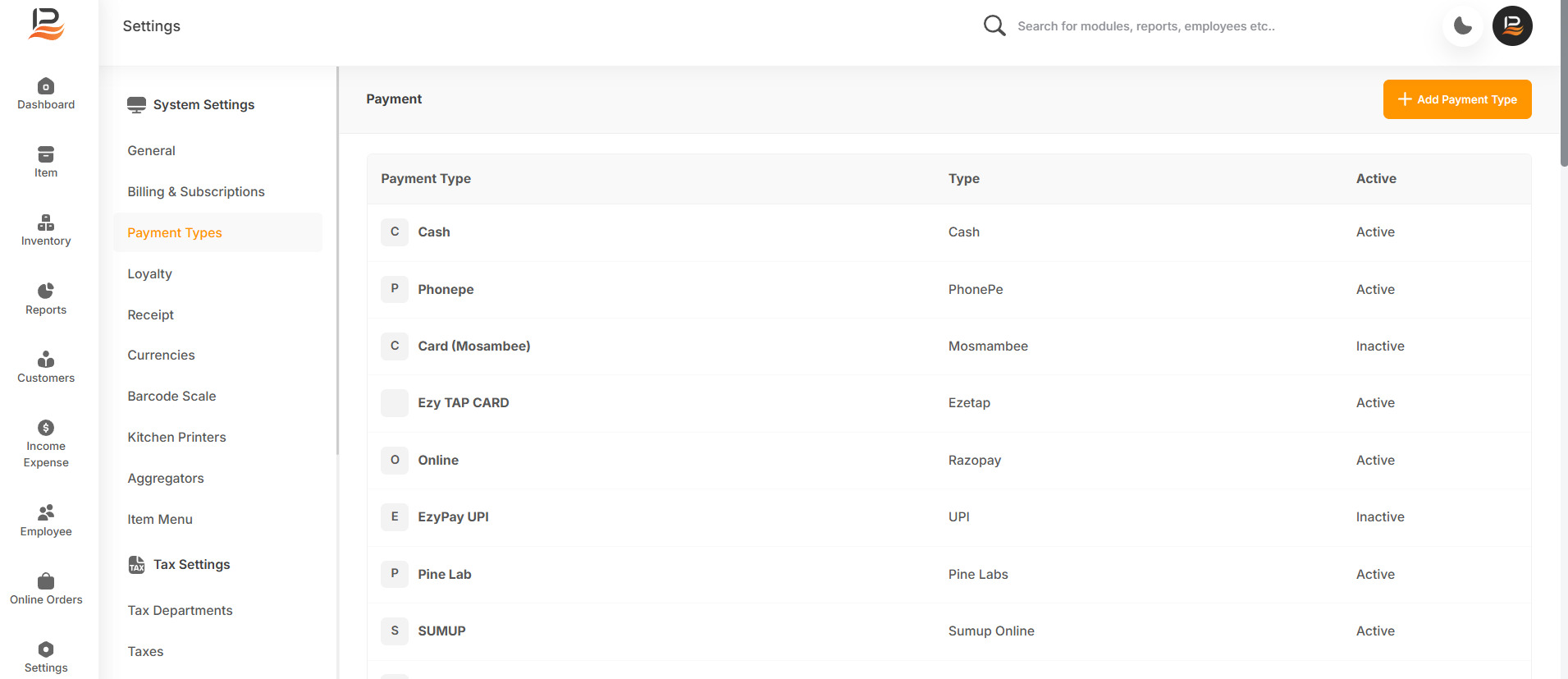Open Online Orders bag icon
Image resolution: width=1568 pixels, height=679 pixels.
[x=46, y=581]
